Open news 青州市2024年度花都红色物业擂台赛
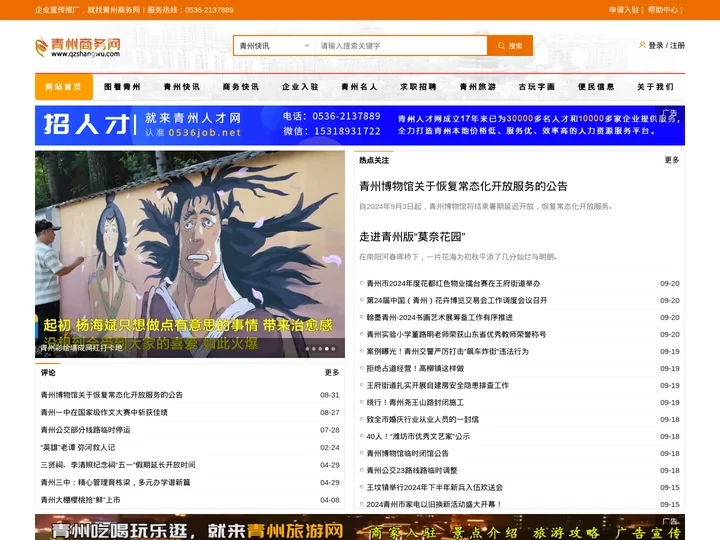The width and height of the screenshot is (720, 540). pyautogui.click(x=453, y=284)
